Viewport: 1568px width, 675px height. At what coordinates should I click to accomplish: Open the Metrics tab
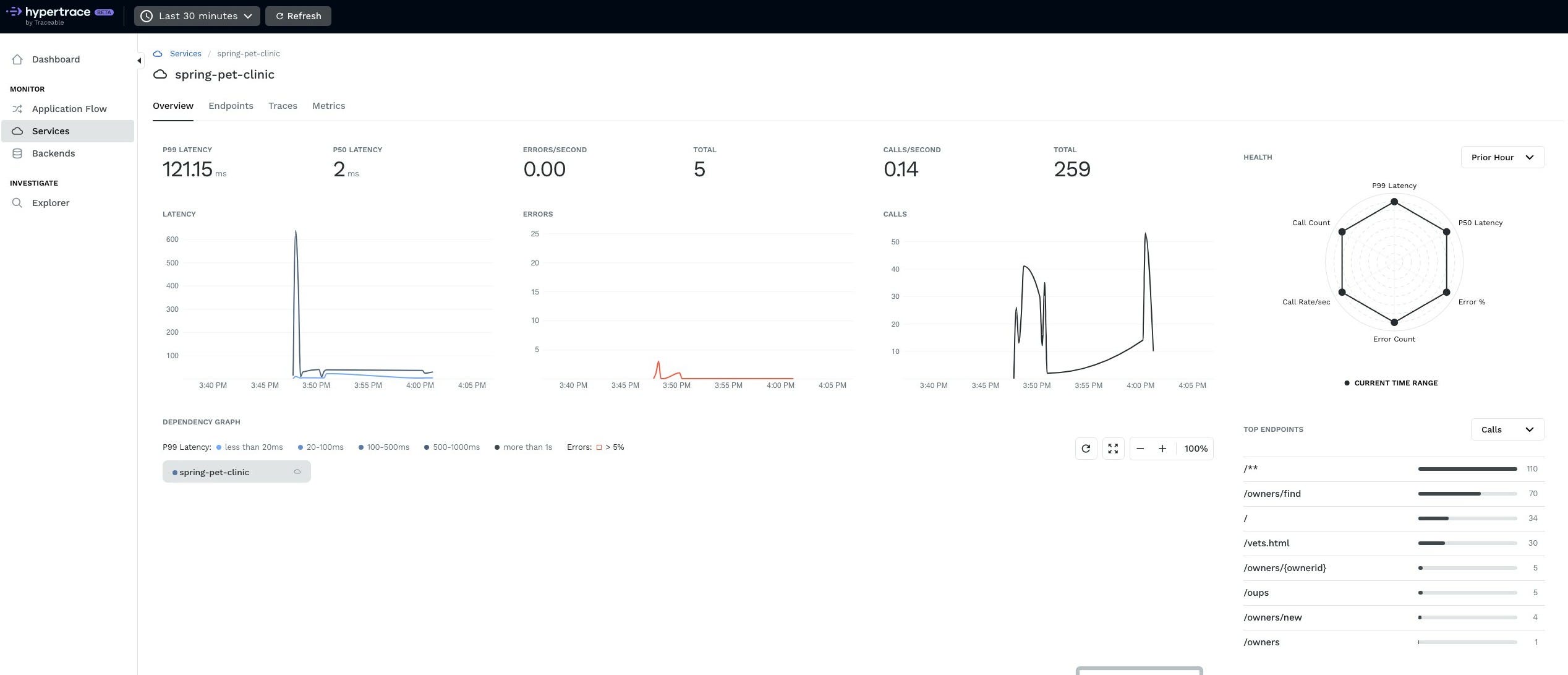coord(328,106)
